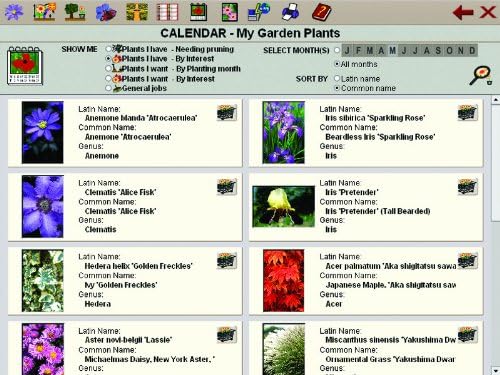Open the garden path design icon
Screen dimensions: 500x375
click(x=137, y=12)
